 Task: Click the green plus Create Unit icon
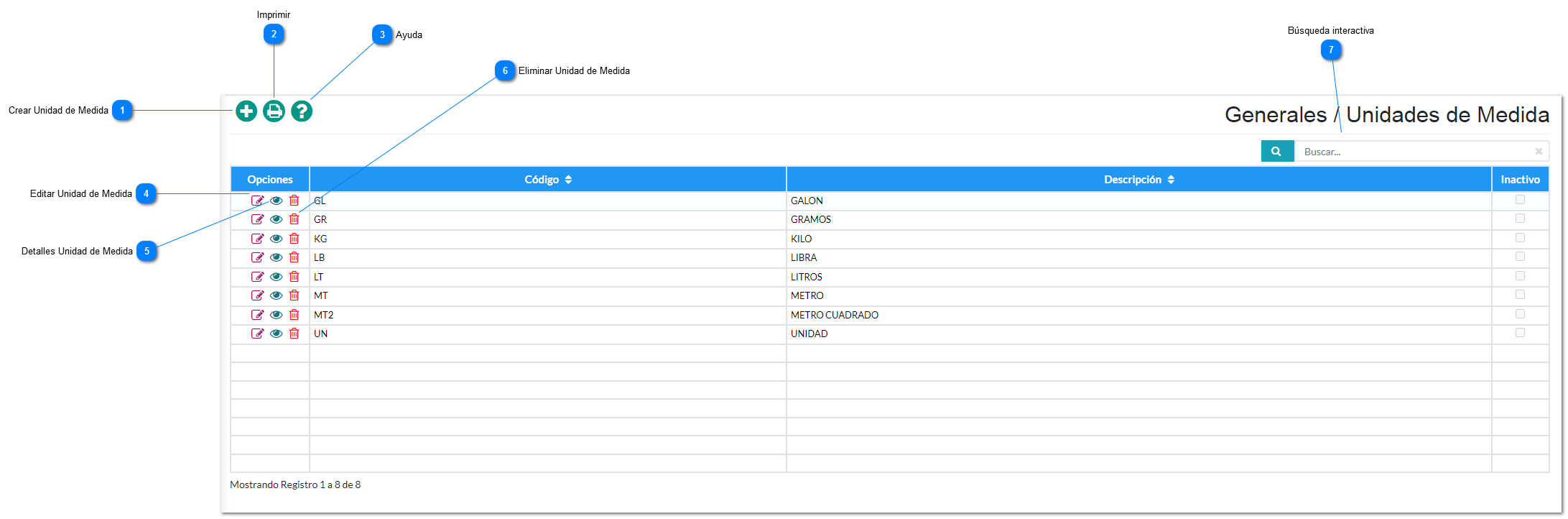246,111
